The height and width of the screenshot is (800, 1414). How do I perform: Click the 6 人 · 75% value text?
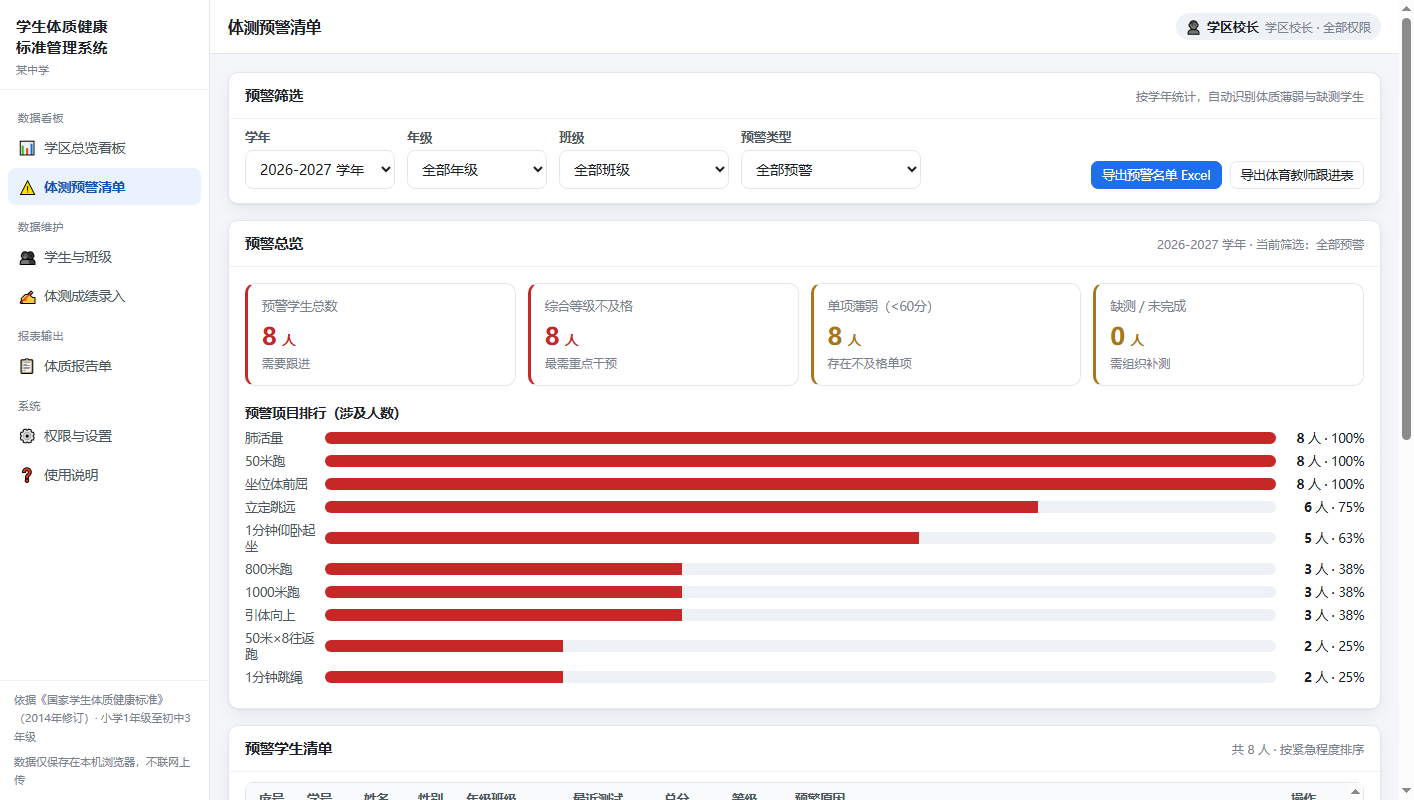pos(1334,507)
